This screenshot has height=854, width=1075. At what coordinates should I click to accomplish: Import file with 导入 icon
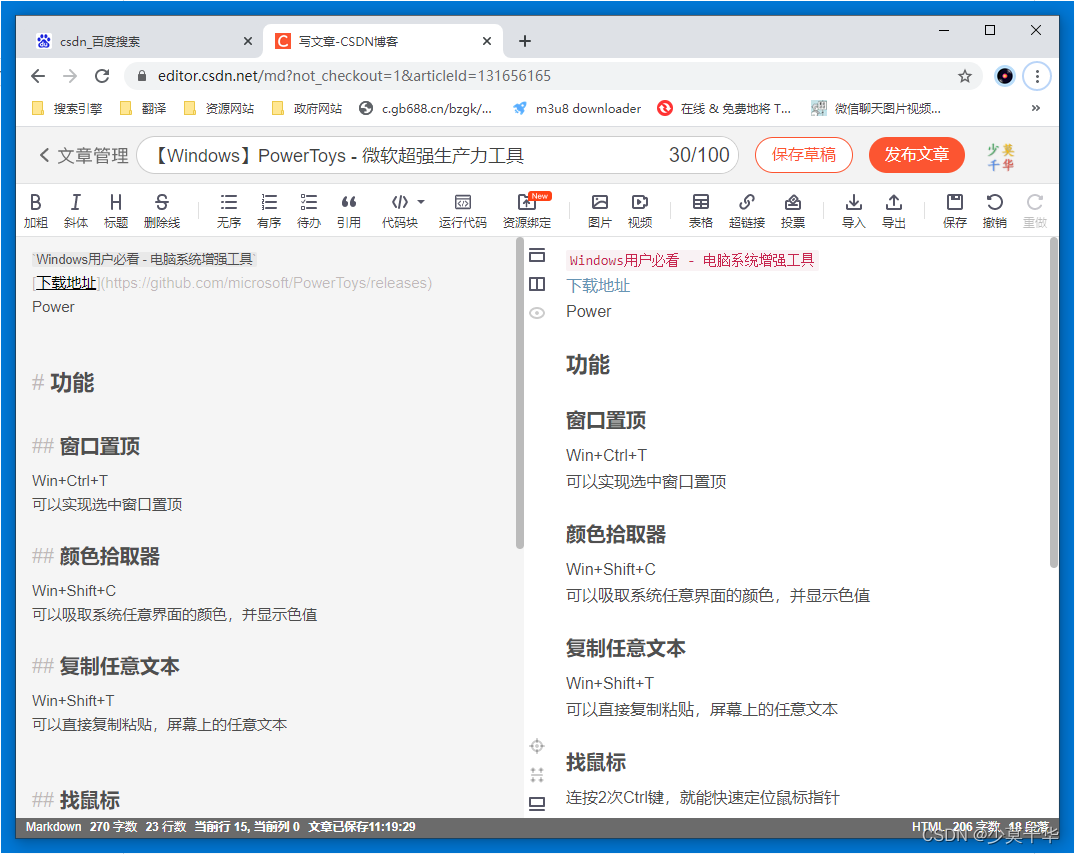pyautogui.click(x=854, y=210)
